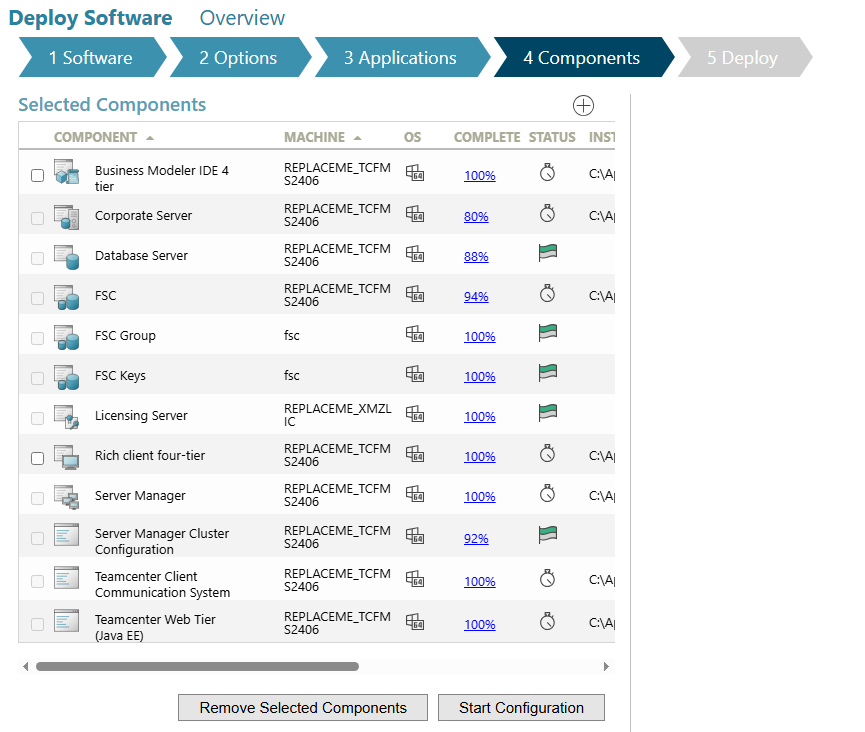This screenshot has width=865, height=732.
Task: Click the stopwatch status icon for Teamcenter Web Tier
Action: 547,621
